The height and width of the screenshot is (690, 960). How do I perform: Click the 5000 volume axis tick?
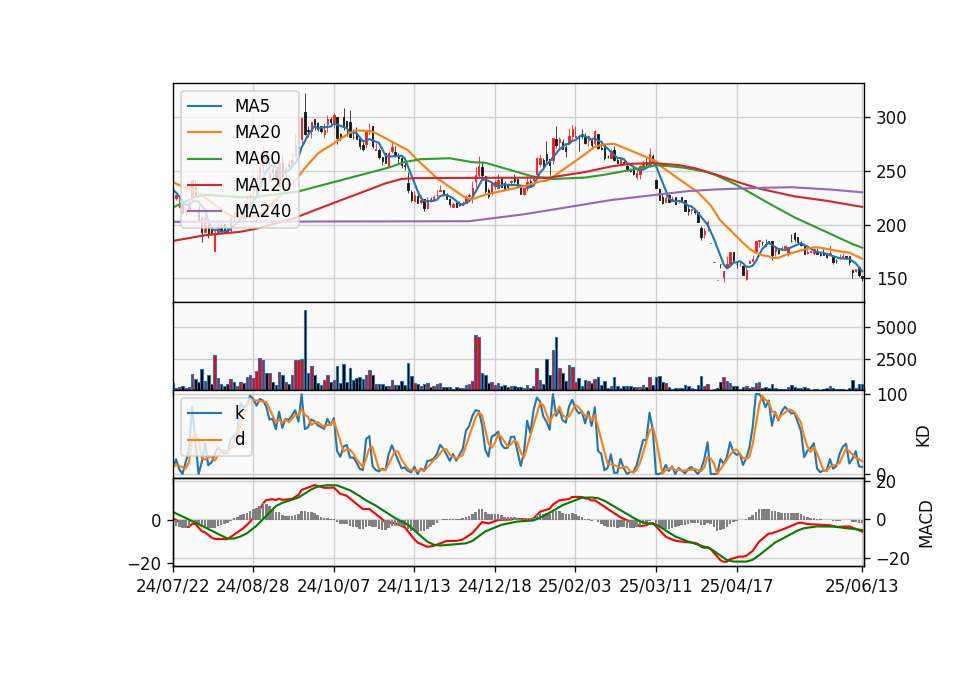(896, 328)
